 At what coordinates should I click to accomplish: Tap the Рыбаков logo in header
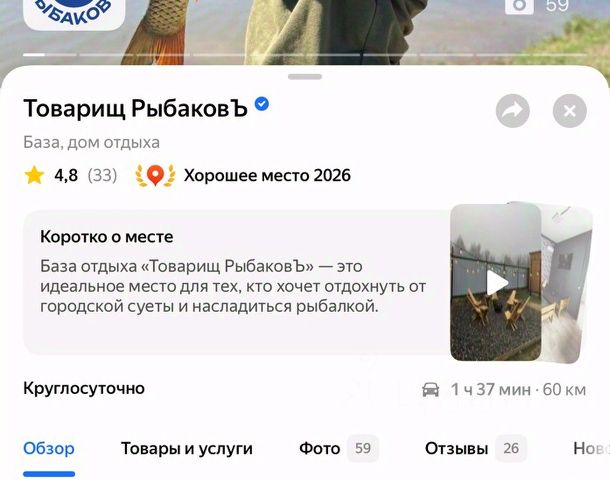[x=74, y=14]
